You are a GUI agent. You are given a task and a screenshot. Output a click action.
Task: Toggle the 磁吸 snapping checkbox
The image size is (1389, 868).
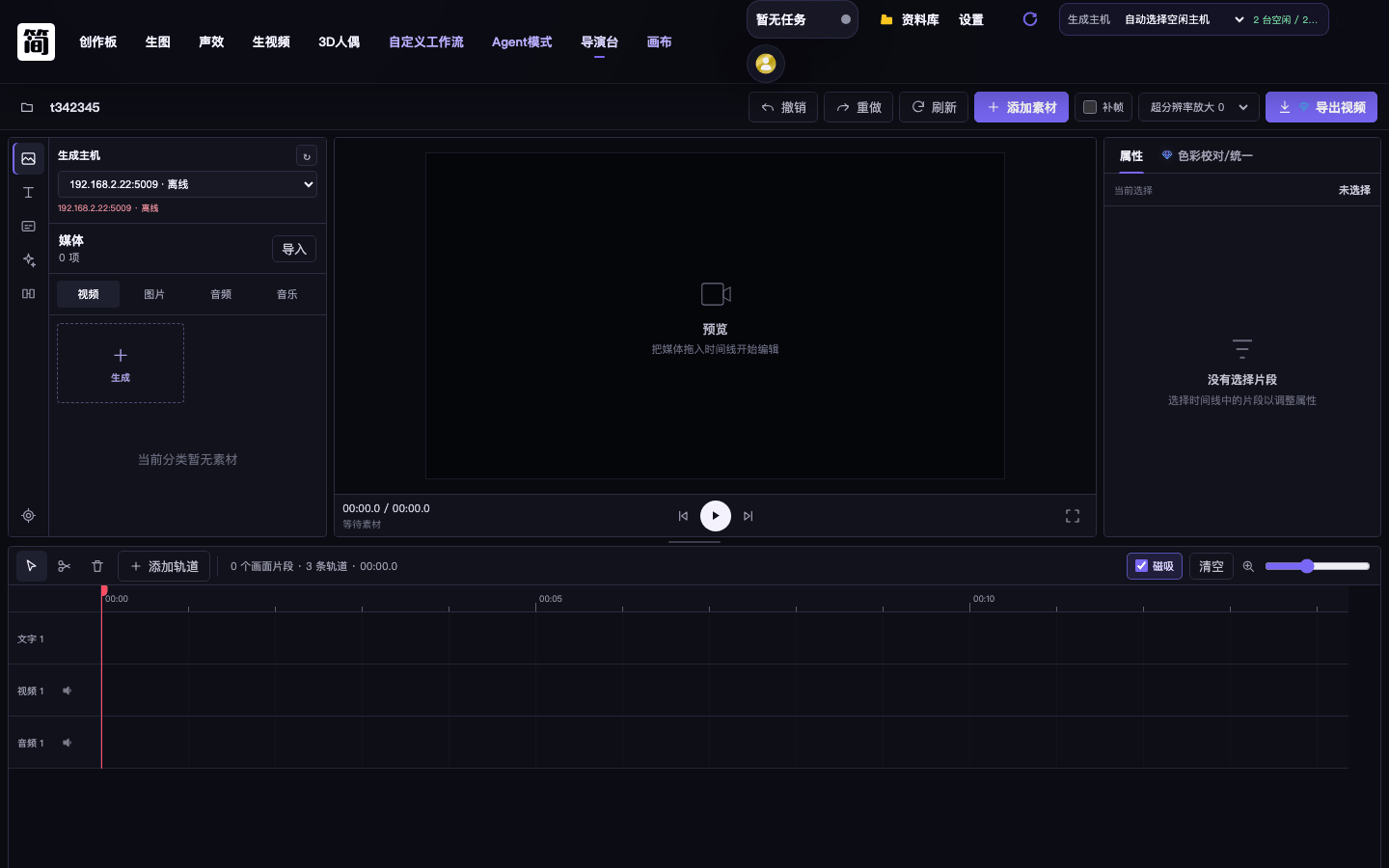point(1142,566)
